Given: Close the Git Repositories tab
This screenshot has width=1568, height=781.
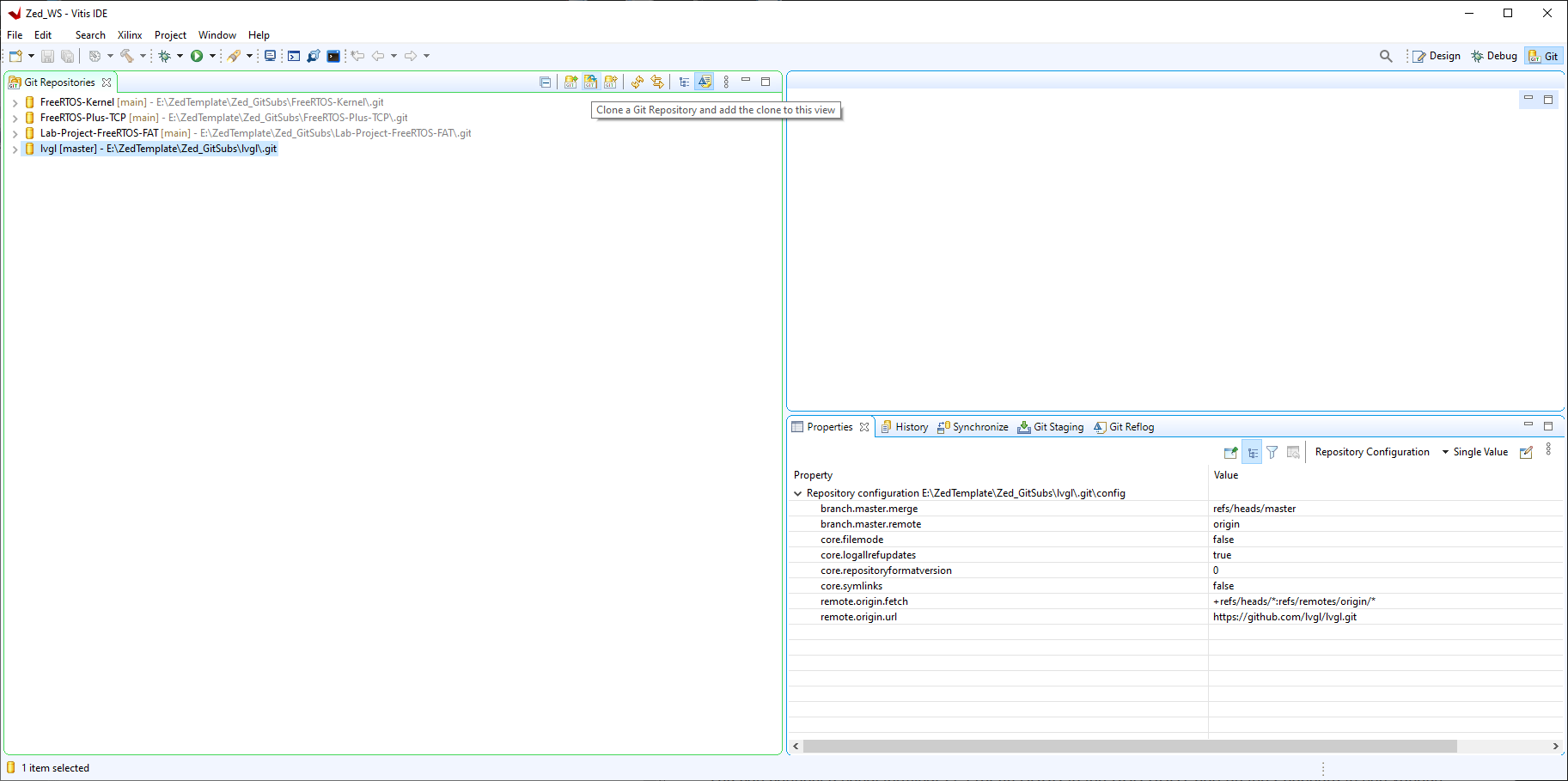Looking at the screenshot, I should tap(107, 82).
